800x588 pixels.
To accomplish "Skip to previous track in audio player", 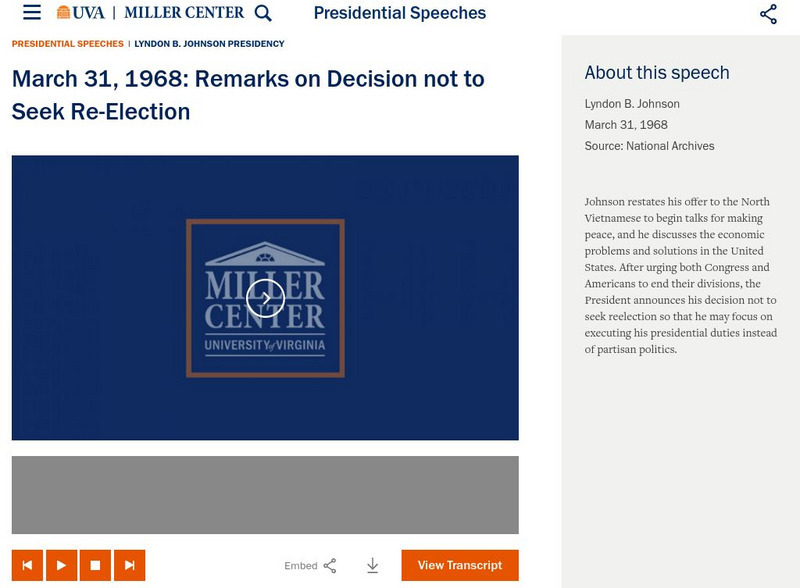I will tap(27, 565).
